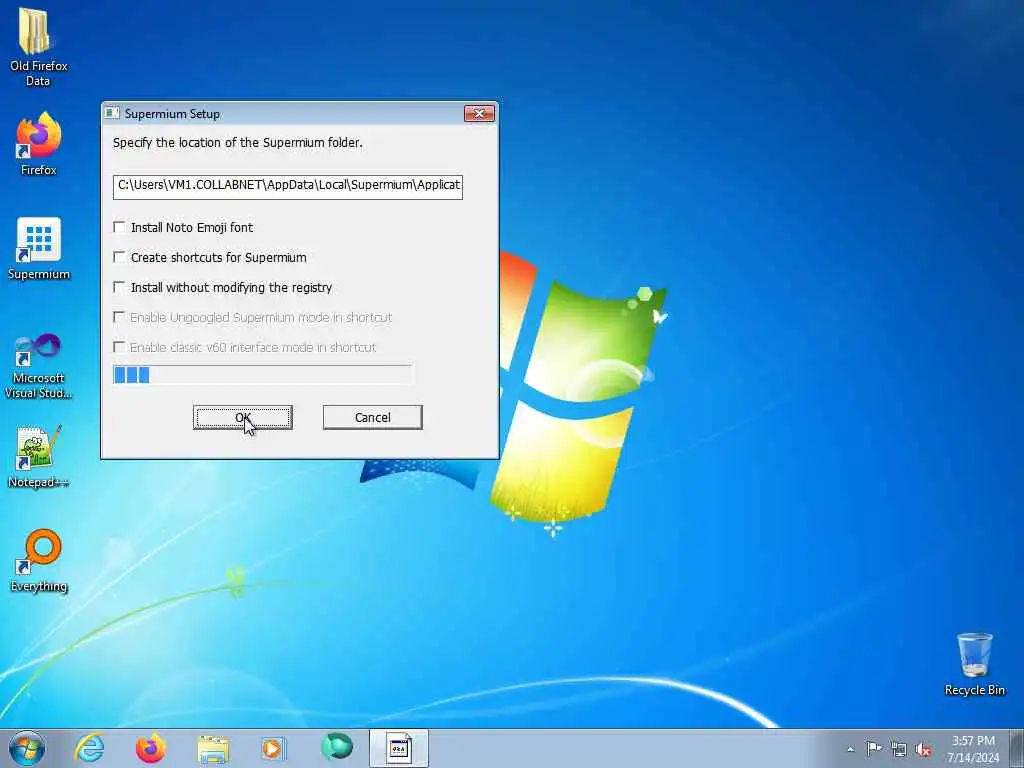
Task: Launch Firefox from the taskbar
Action: (150, 748)
